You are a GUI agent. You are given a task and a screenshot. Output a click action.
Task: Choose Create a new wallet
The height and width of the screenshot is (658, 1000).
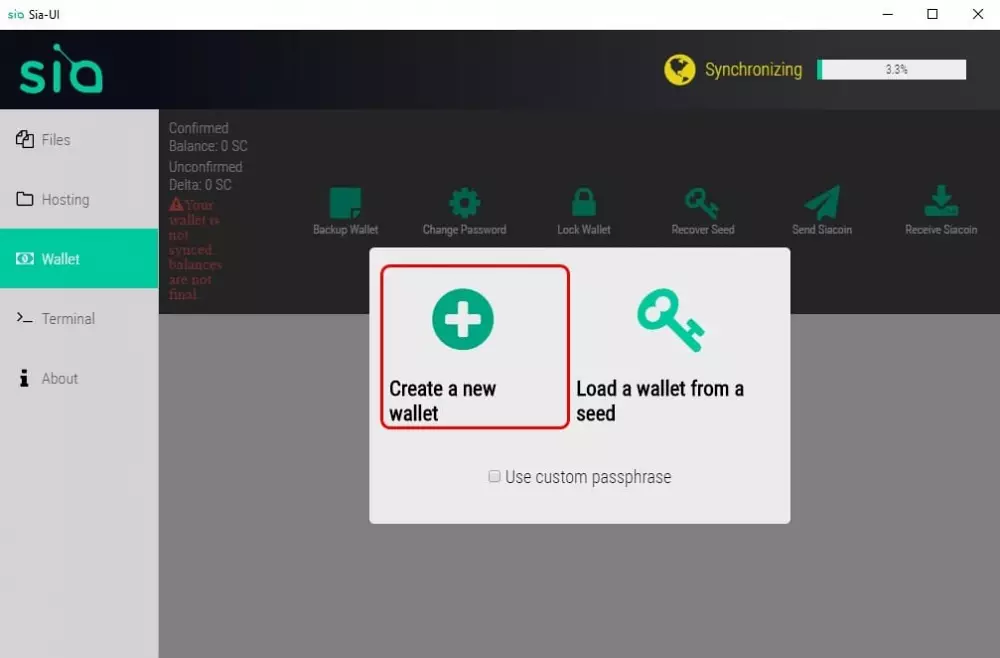(x=474, y=347)
